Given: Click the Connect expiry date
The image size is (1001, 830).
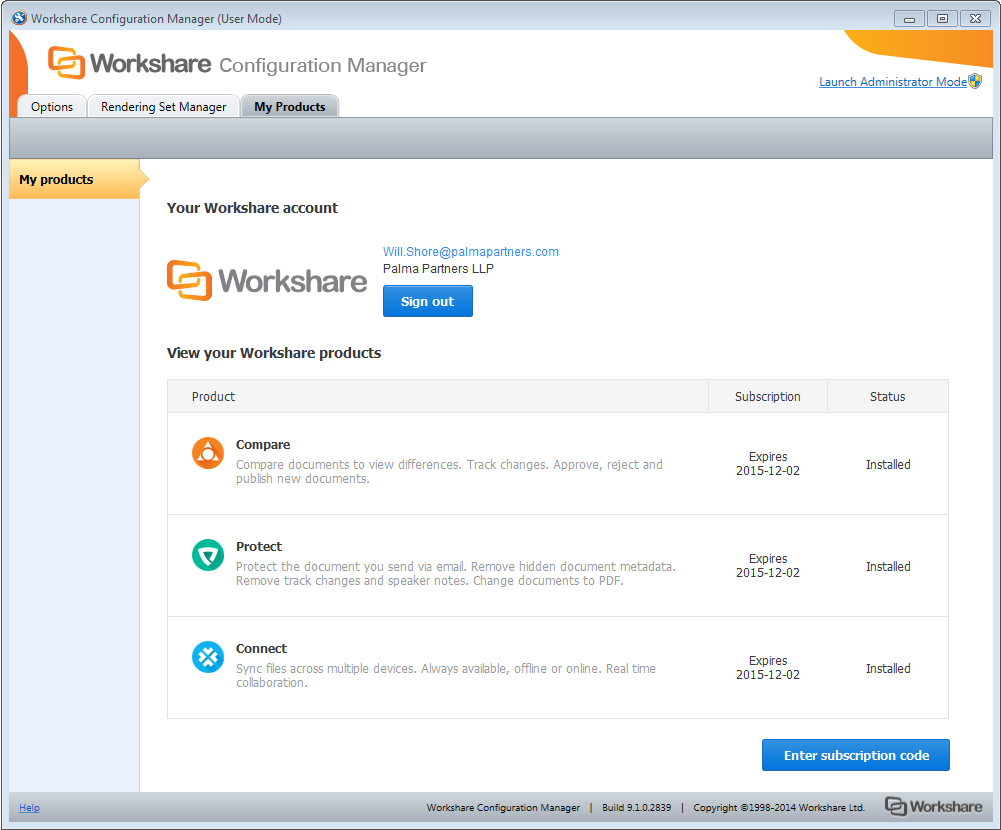Looking at the screenshot, I should (767, 668).
